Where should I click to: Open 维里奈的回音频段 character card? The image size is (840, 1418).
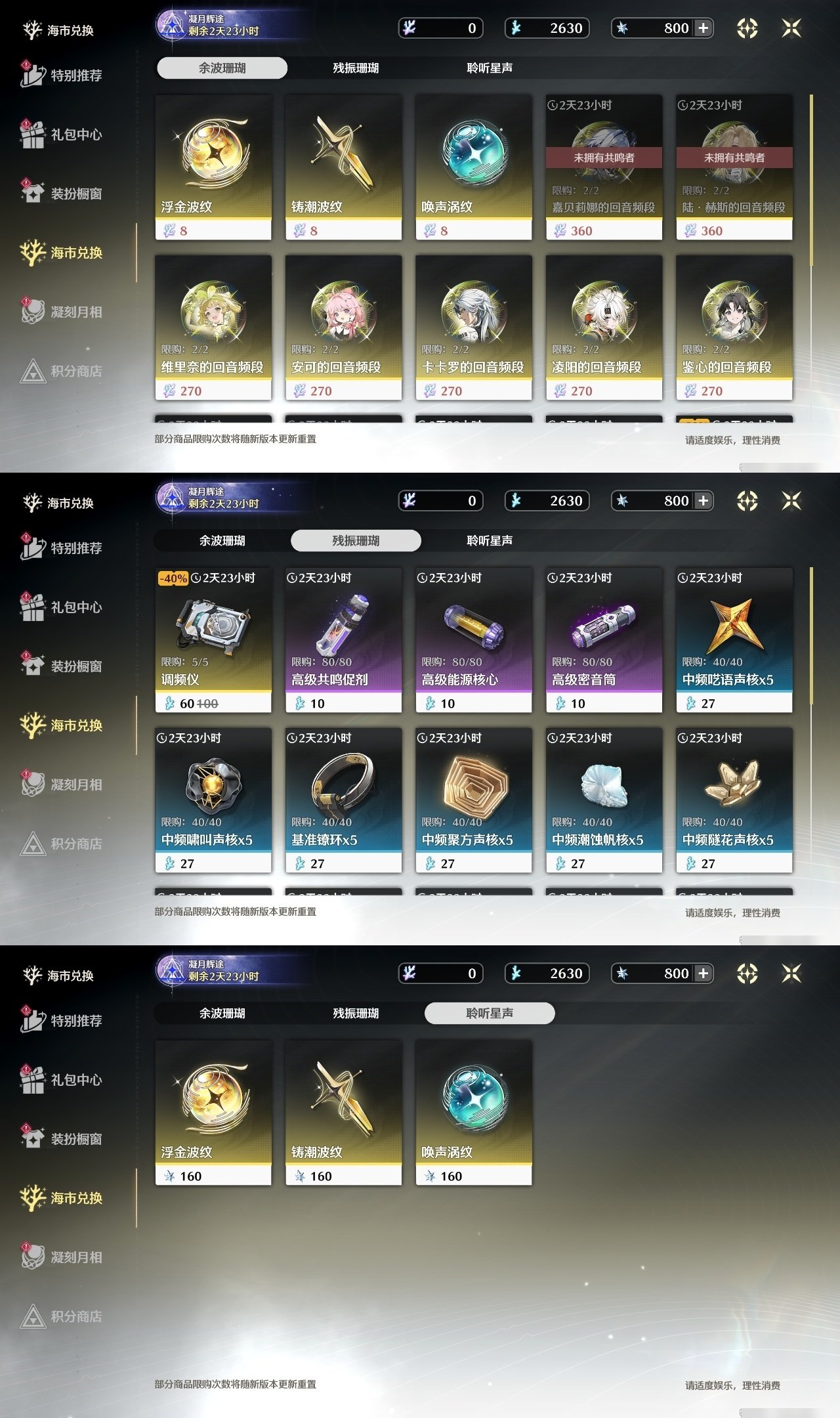(213, 328)
